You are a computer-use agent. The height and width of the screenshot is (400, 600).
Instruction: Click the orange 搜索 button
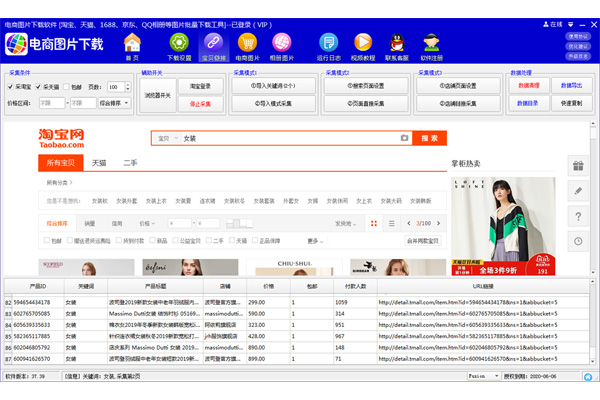(x=428, y=138)
